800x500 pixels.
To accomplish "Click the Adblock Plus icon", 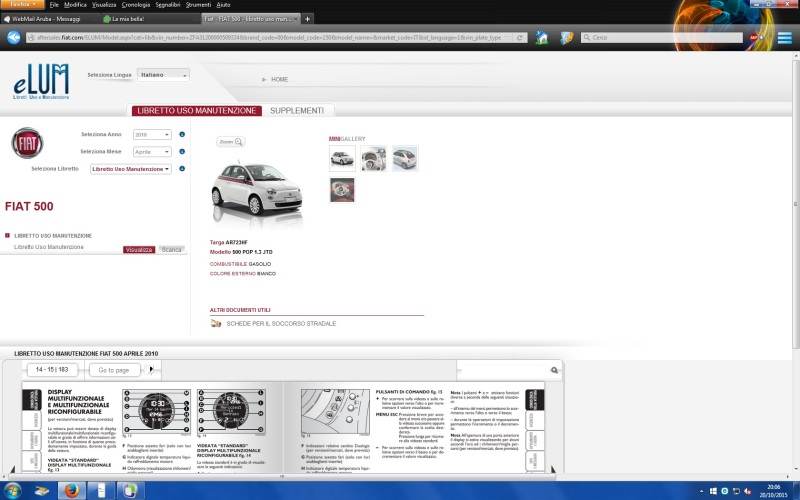I will (x=754, y=38).
